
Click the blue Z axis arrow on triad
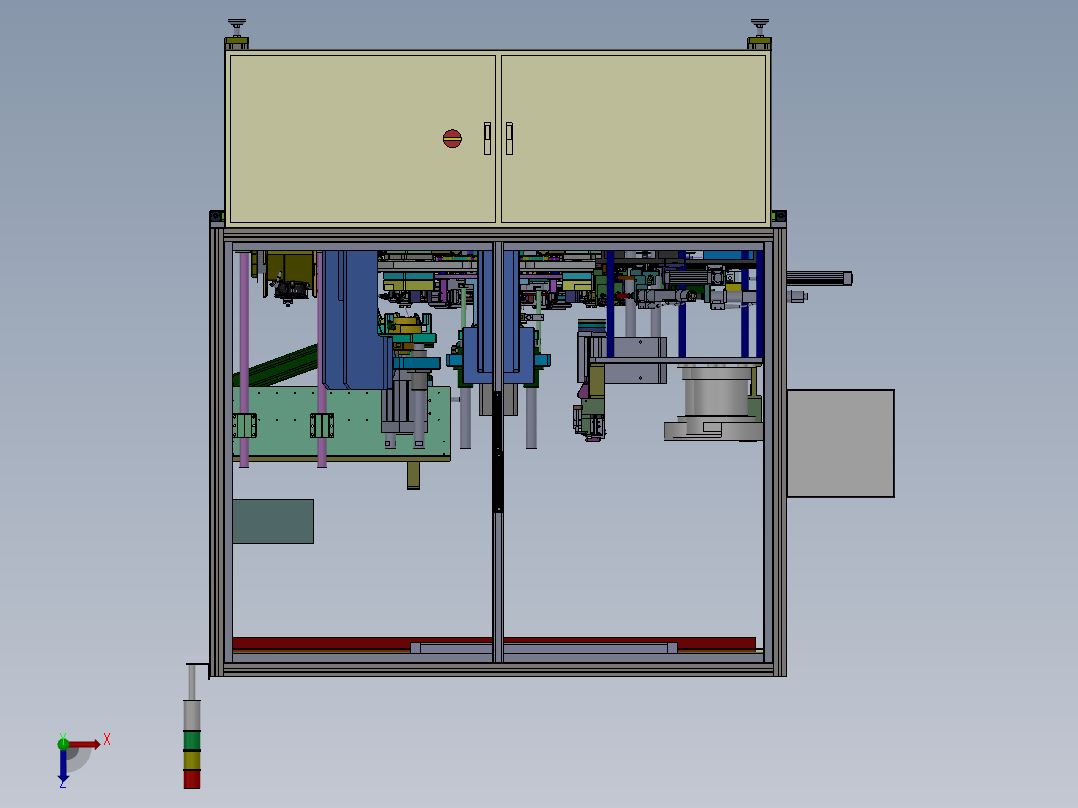click(63, 766)
